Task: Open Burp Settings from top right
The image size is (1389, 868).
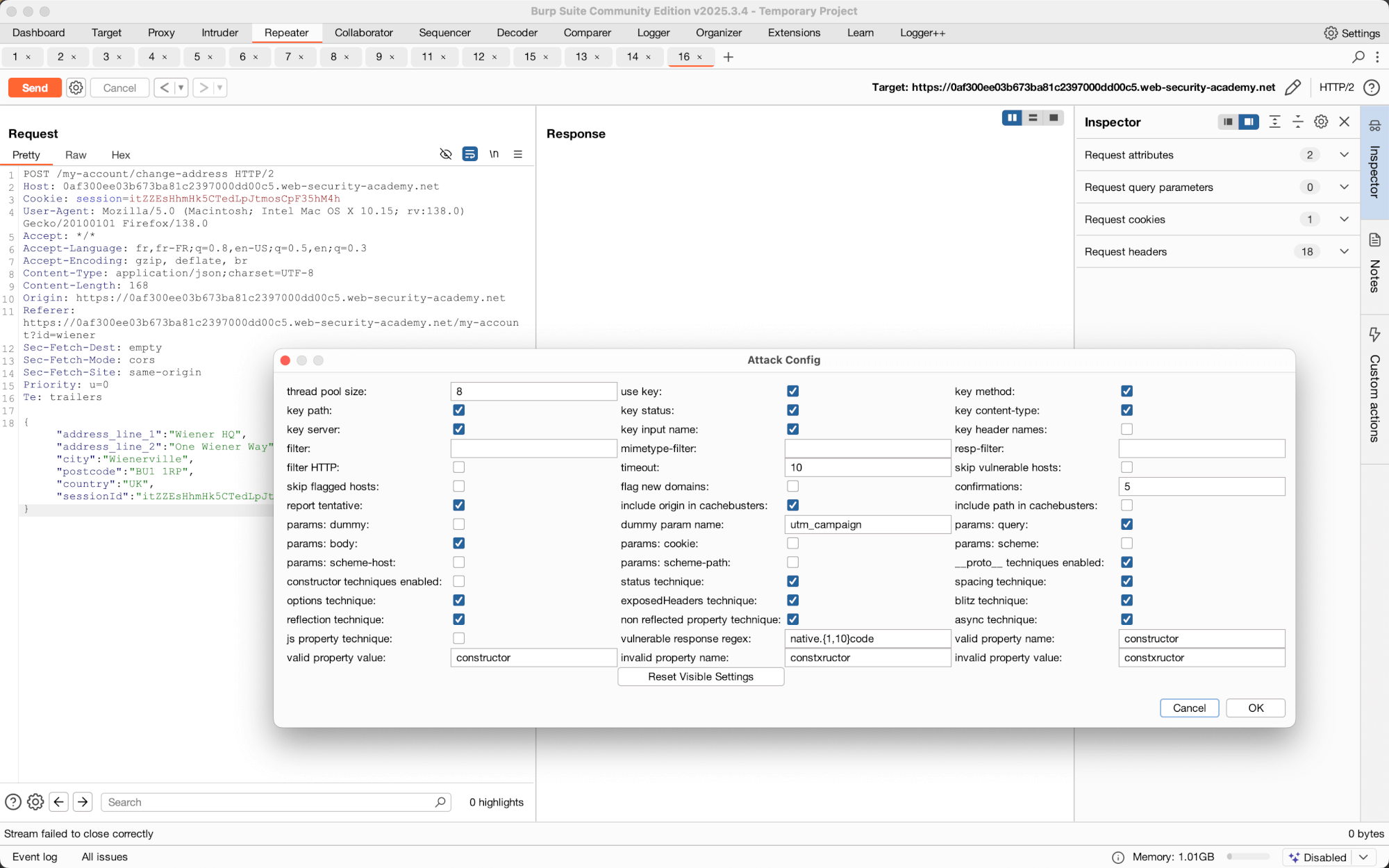Action: pos(1351,33)
